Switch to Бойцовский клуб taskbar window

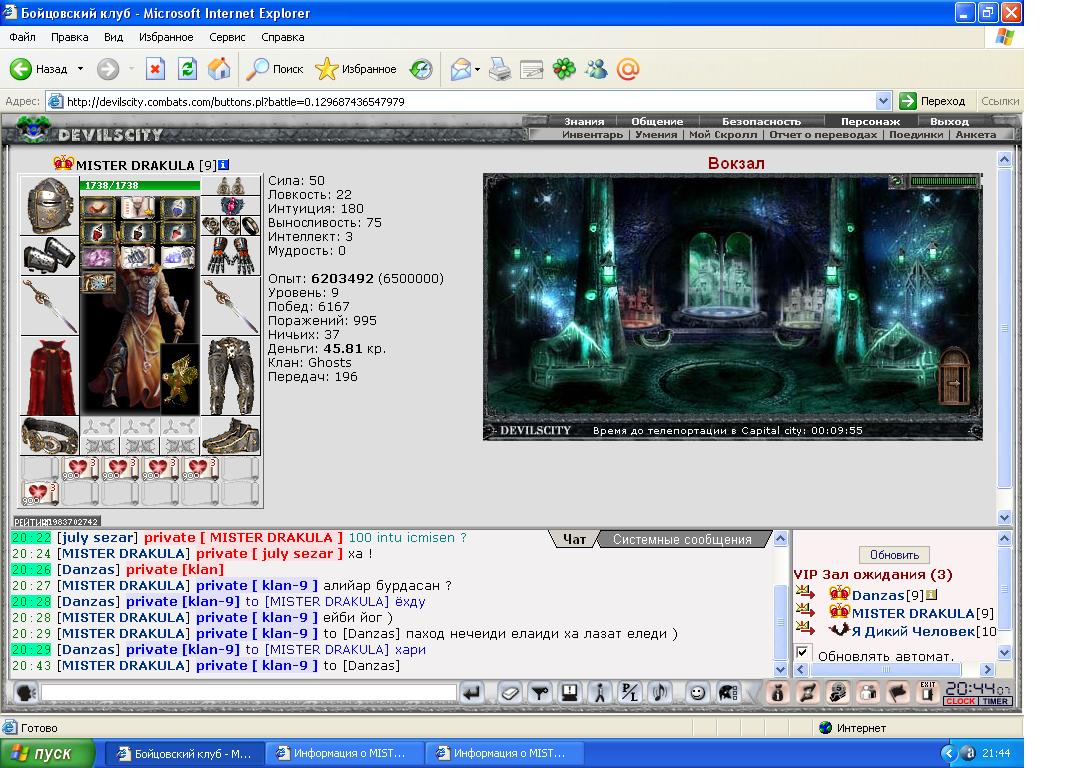(x=184, y=753)
